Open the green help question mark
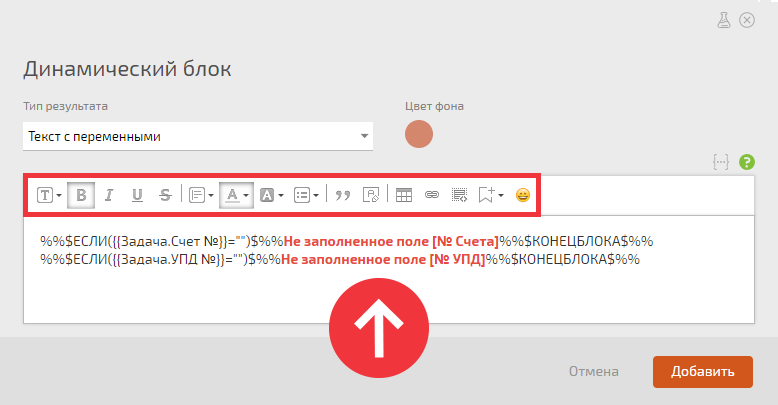The width and height of the screenshot is (778, 405). 747,162
